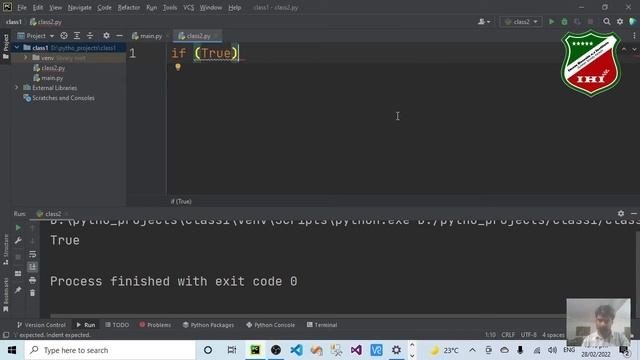The height and width of the screenshot is (360, 640).
Task: Open the Refactor menu
Action: [x=129, y=7]
